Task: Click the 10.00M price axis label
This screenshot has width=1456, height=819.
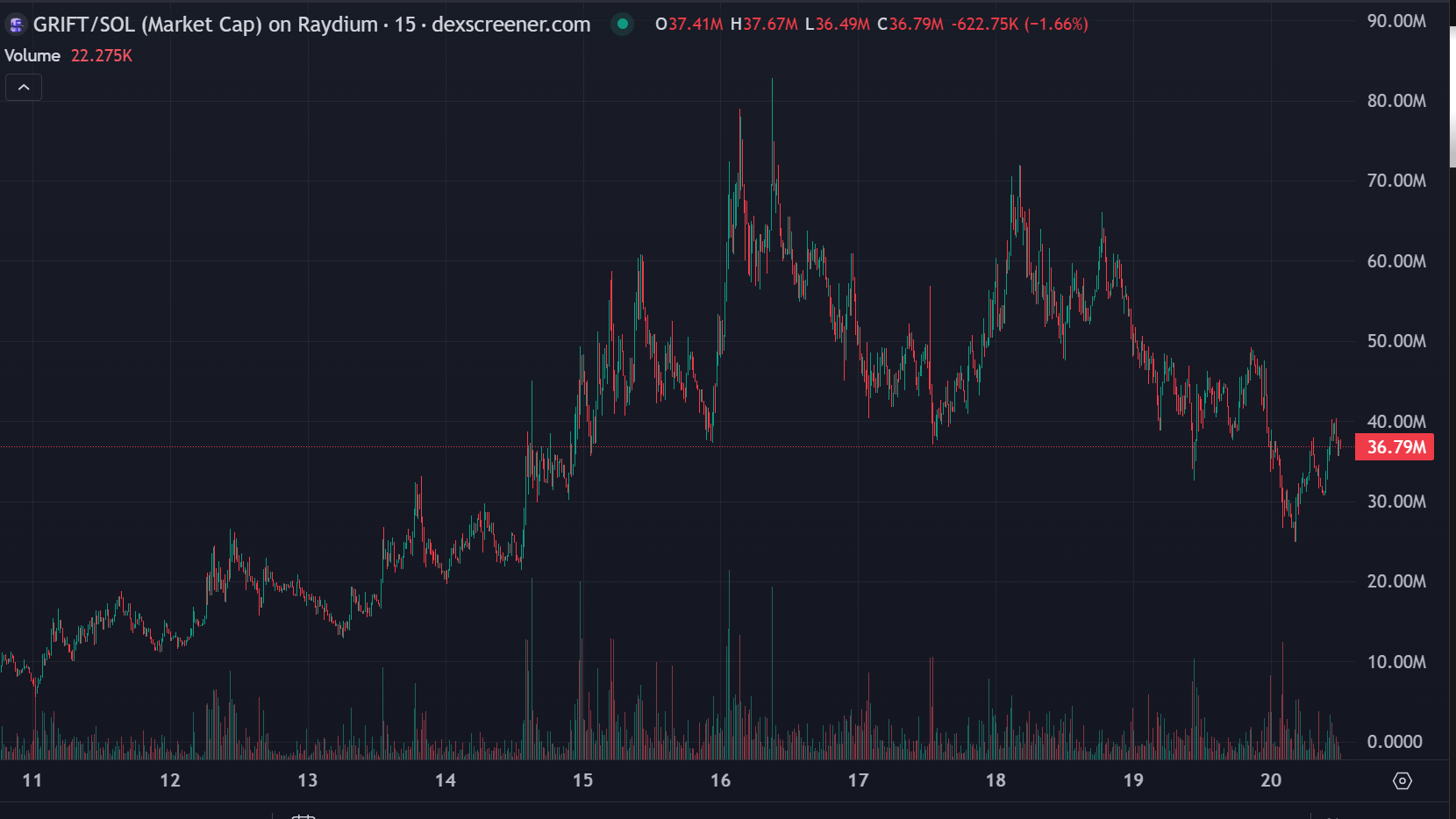Action: click(x=1396, y=662)
